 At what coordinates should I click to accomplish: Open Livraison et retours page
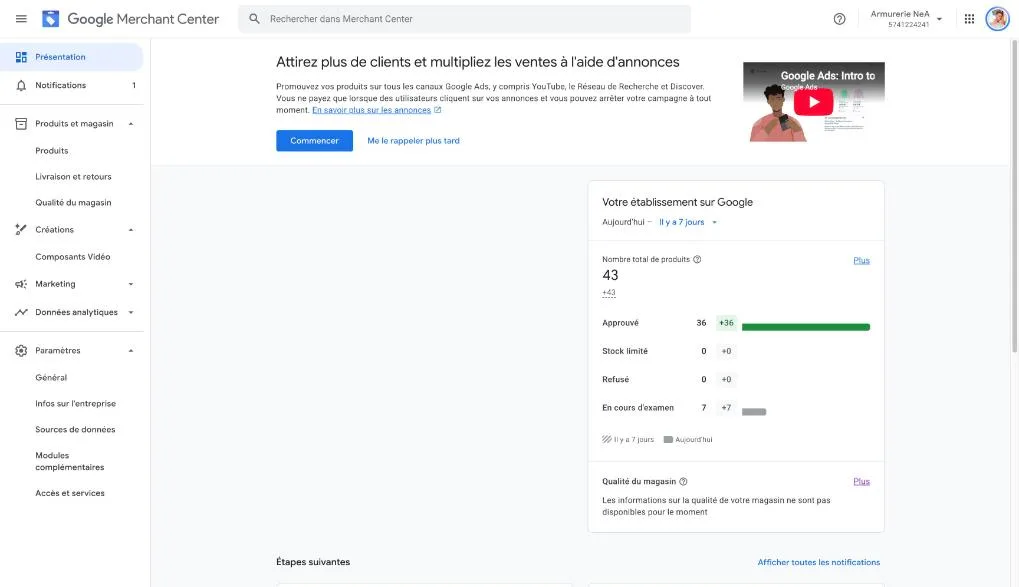(x=73, y=177)
